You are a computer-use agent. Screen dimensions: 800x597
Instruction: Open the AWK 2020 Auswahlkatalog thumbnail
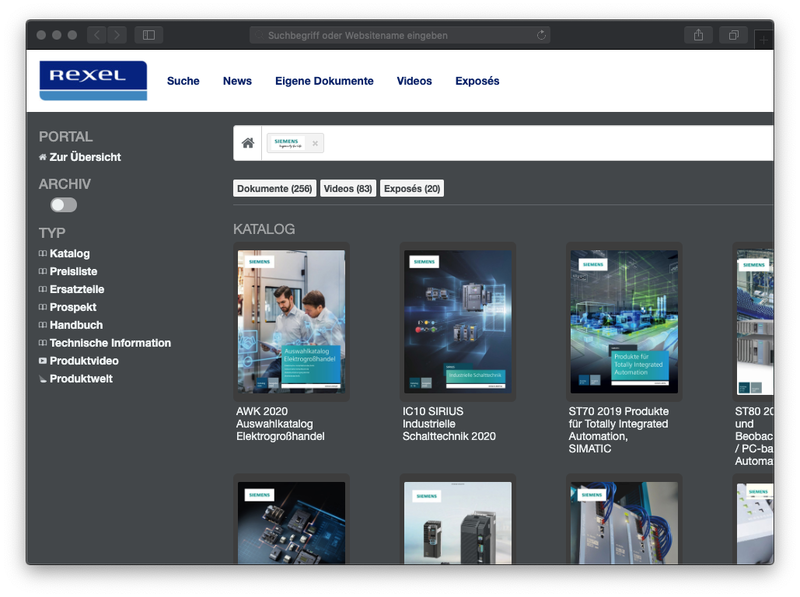tap(293, 321)
